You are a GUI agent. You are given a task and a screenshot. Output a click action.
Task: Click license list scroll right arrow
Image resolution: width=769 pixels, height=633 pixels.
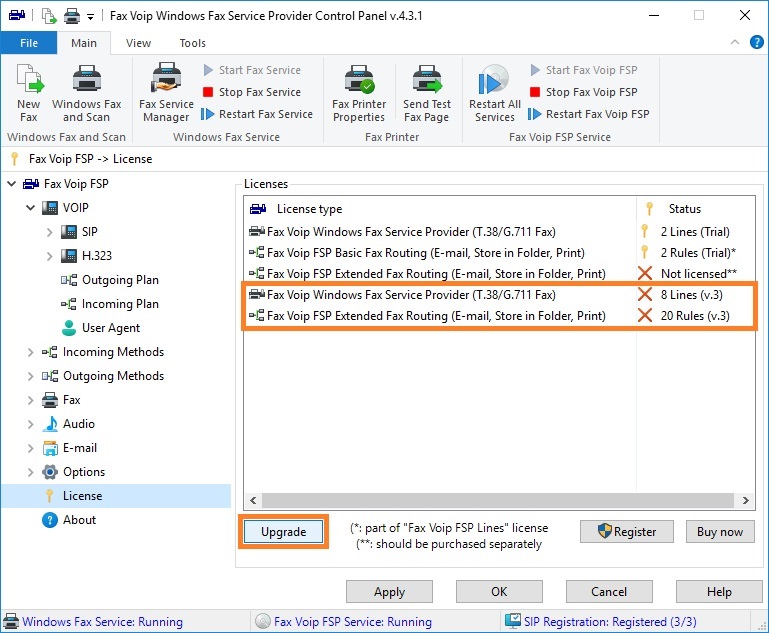745,500
